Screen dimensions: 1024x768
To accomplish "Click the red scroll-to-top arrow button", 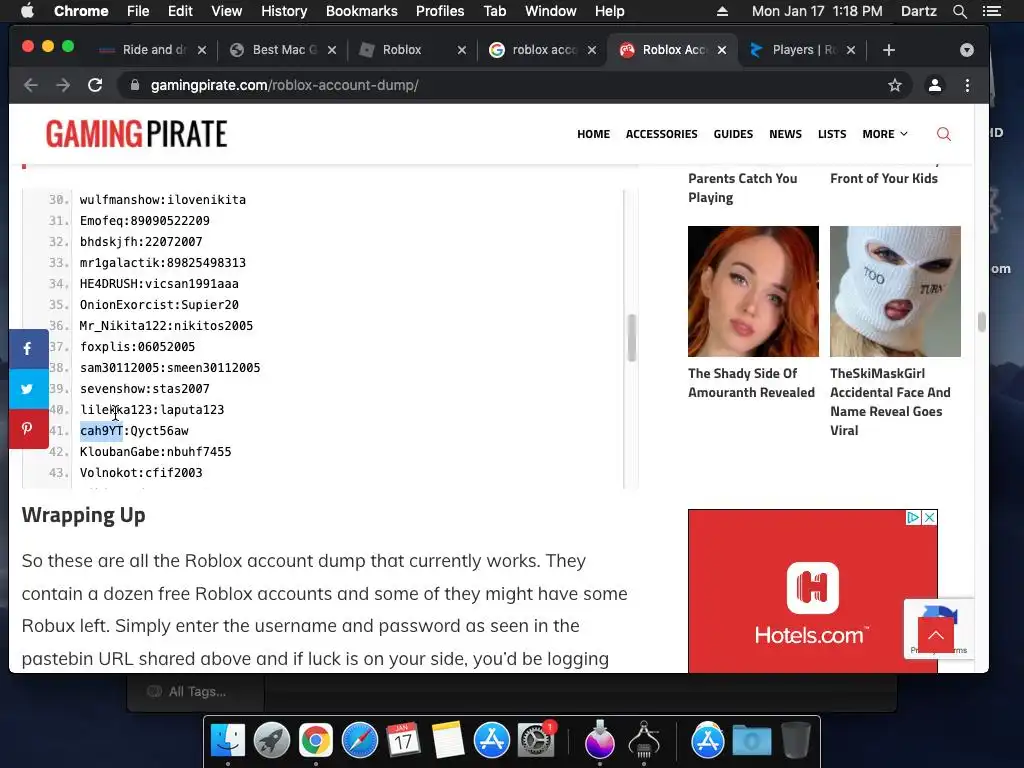I will [x=936, y=635].
